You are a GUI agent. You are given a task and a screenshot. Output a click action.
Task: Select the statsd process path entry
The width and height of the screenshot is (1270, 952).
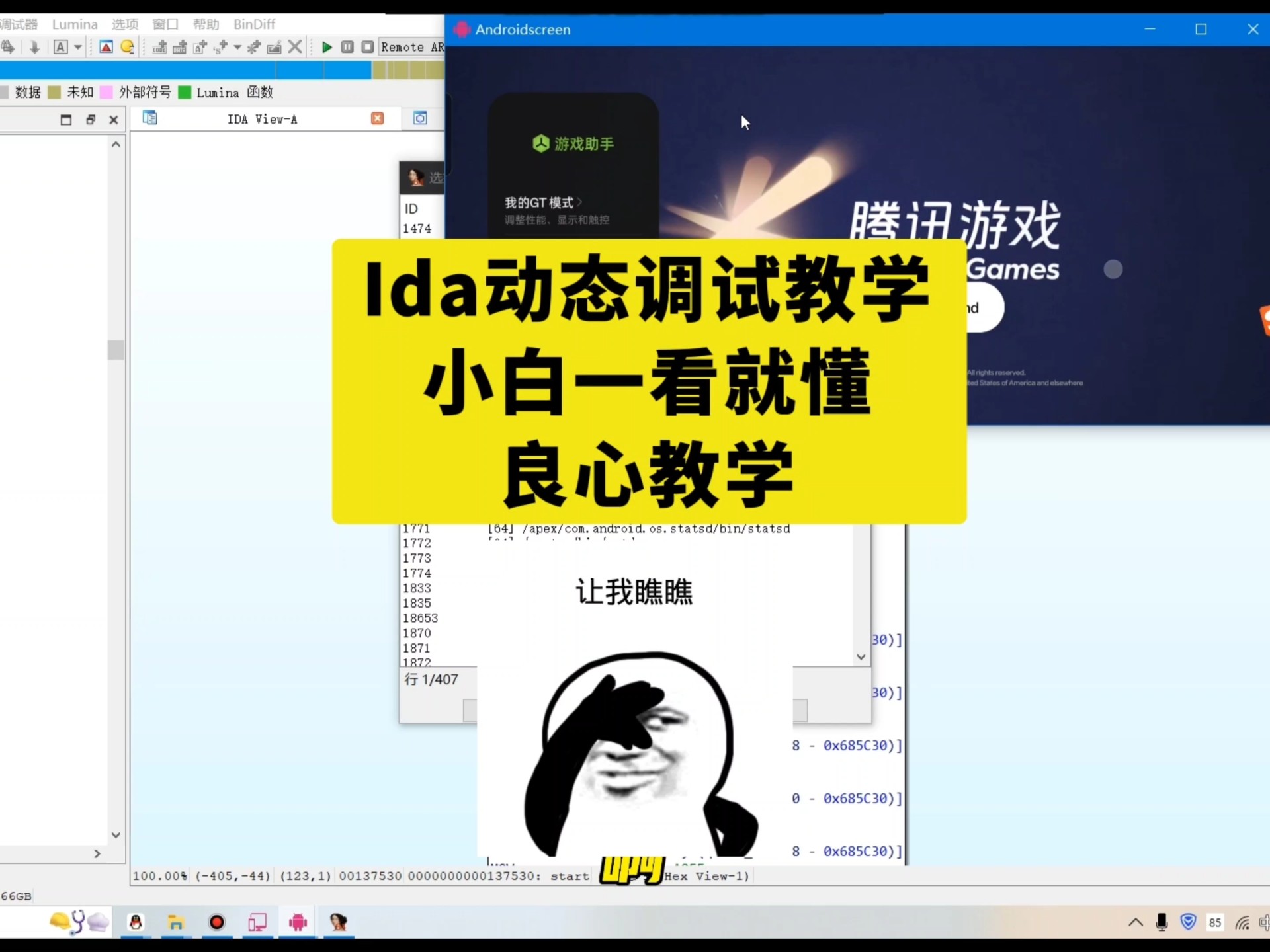click(639, 528)
